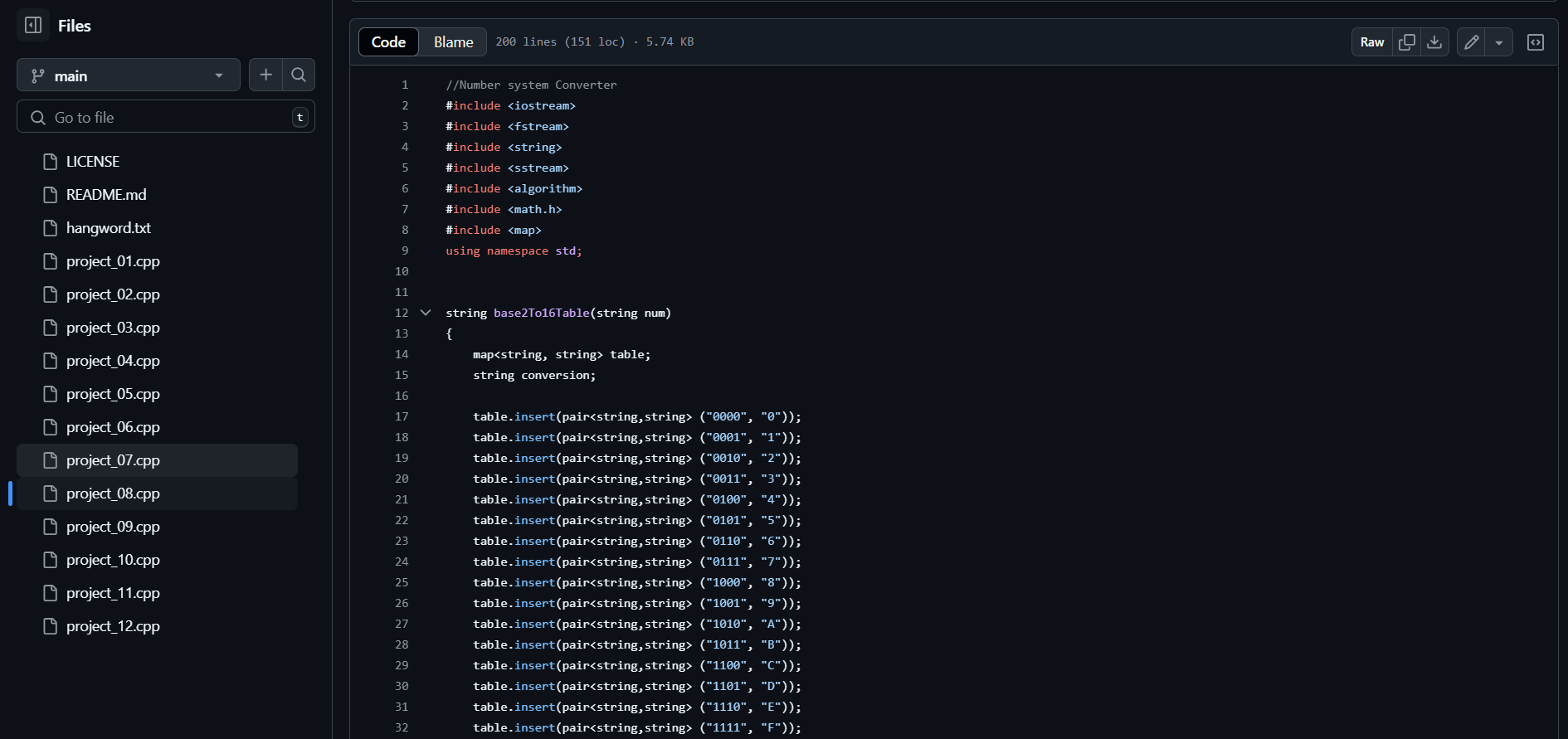Click 'map<string, string> table;' line

[562, 354]
